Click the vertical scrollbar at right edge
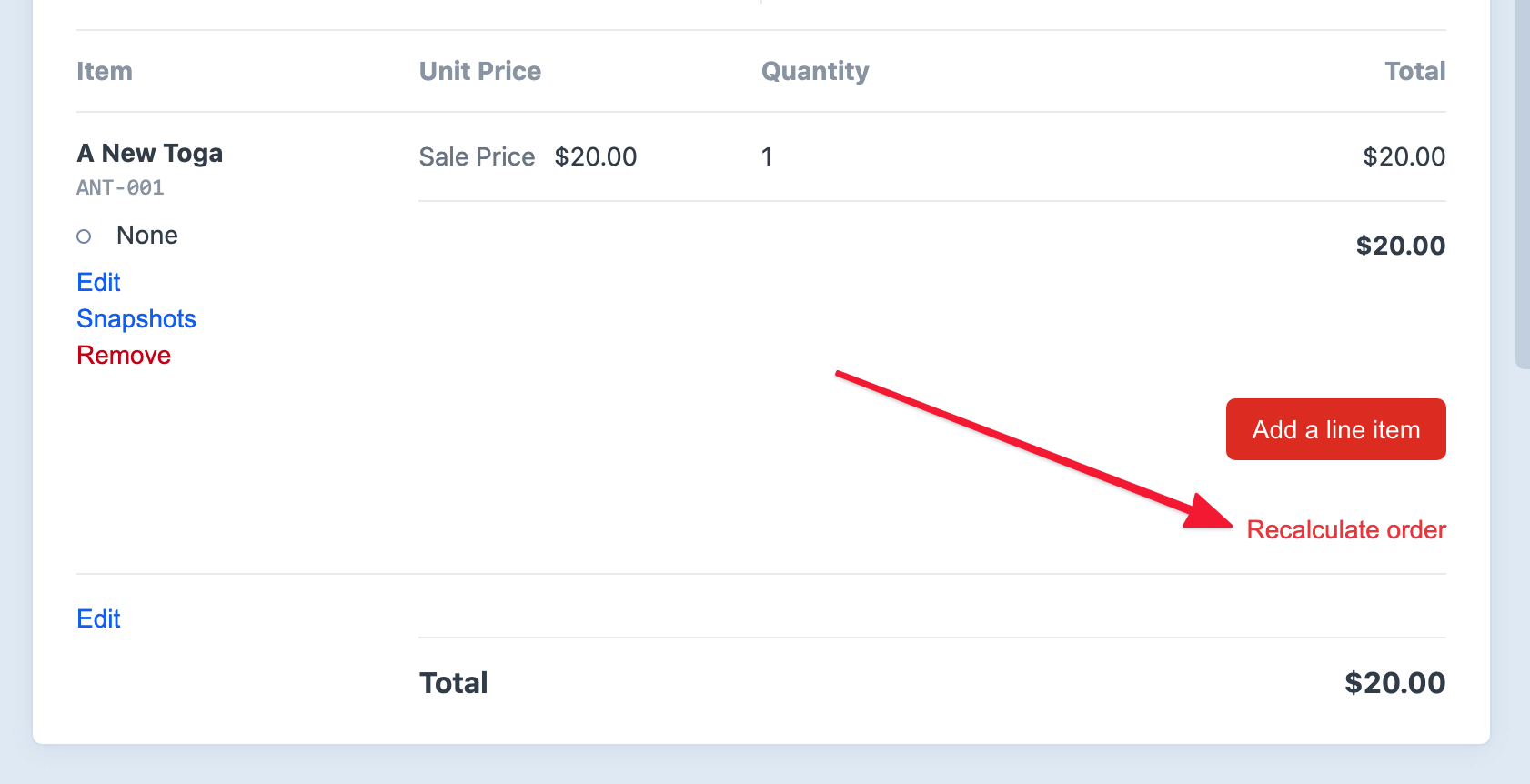The height and width of the screenshot is (784, 1530). tap(1522, 182)
